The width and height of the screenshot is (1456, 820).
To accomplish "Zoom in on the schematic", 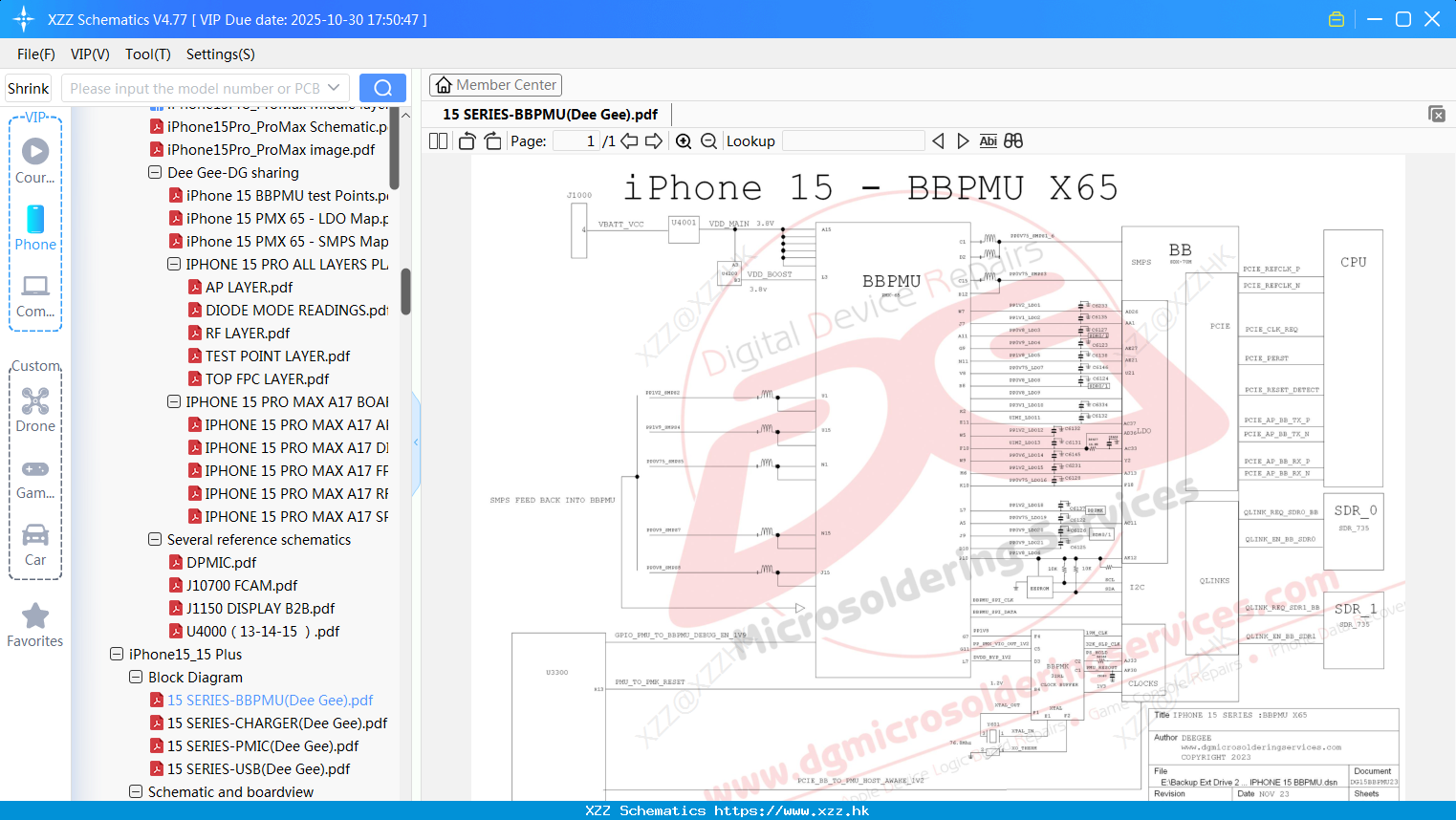I will pos(684,140).
